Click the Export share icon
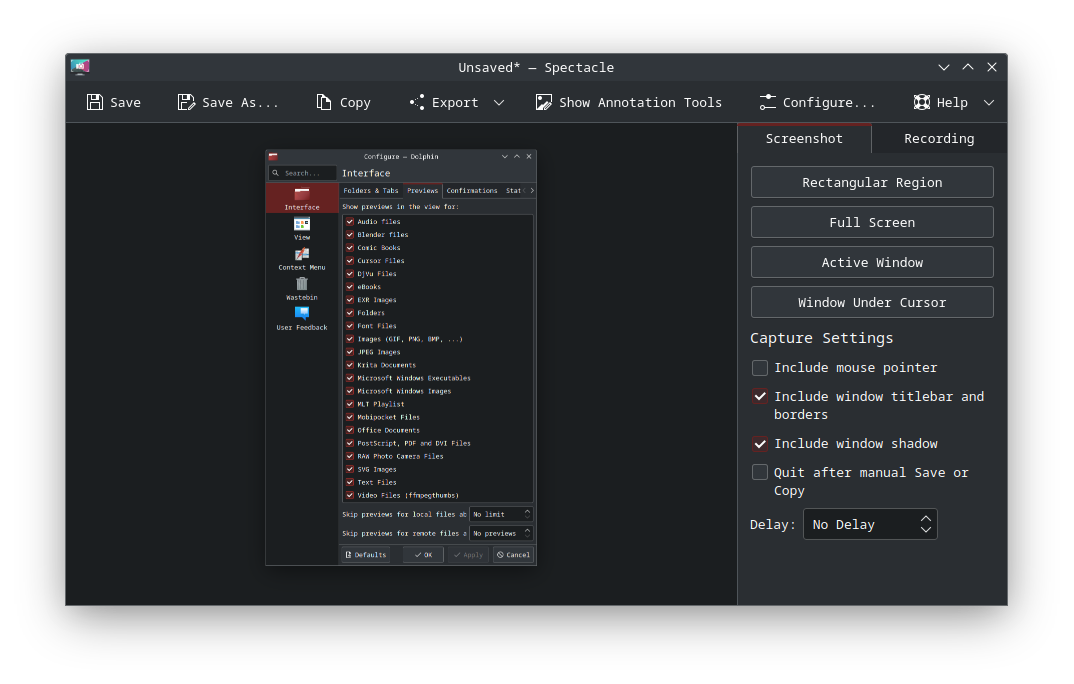The height and width of the screenshot is (684, 1074). pyautogui.click(x=416, y=103)
